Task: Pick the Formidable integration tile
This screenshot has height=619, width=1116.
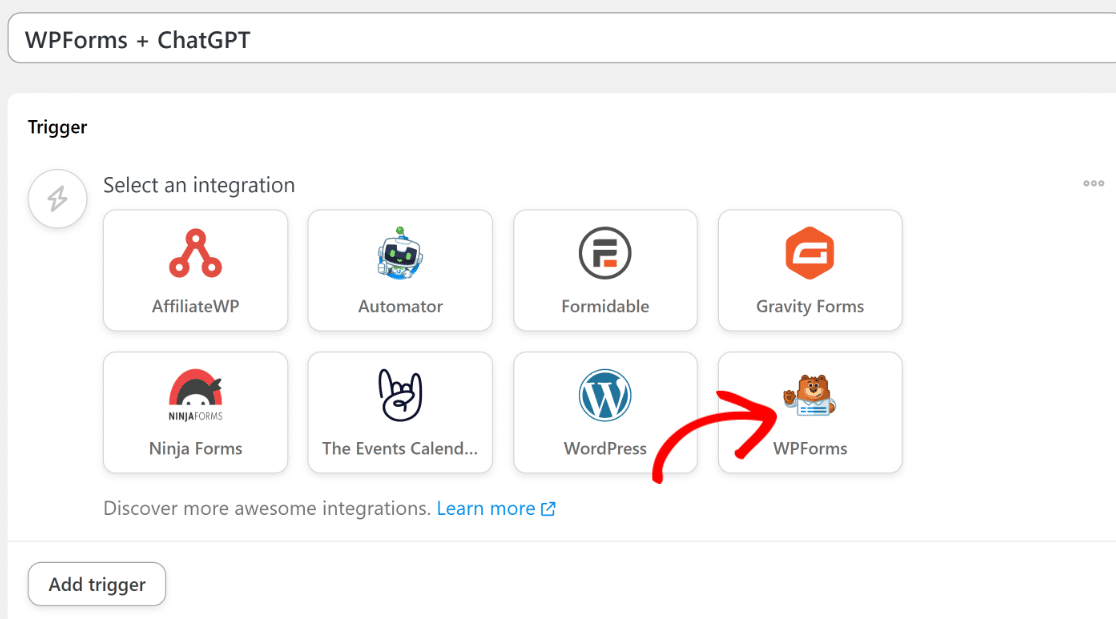Action: click(x=605, y=270)
